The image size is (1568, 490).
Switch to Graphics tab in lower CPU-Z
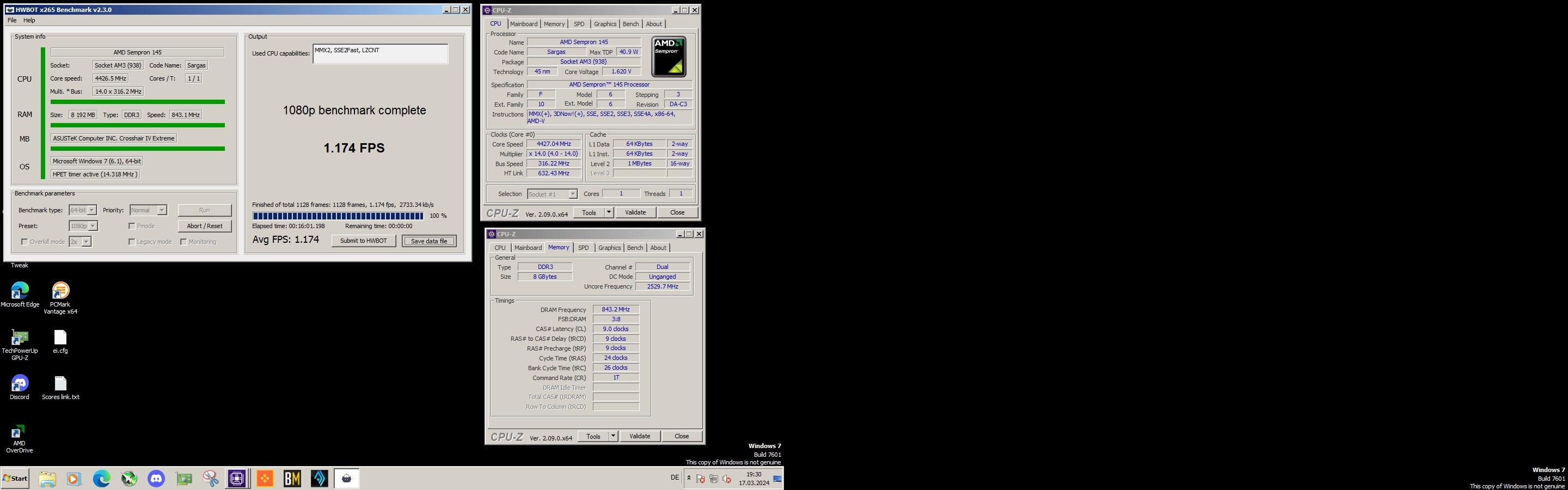pyautogui.click(x=609, y=248)
